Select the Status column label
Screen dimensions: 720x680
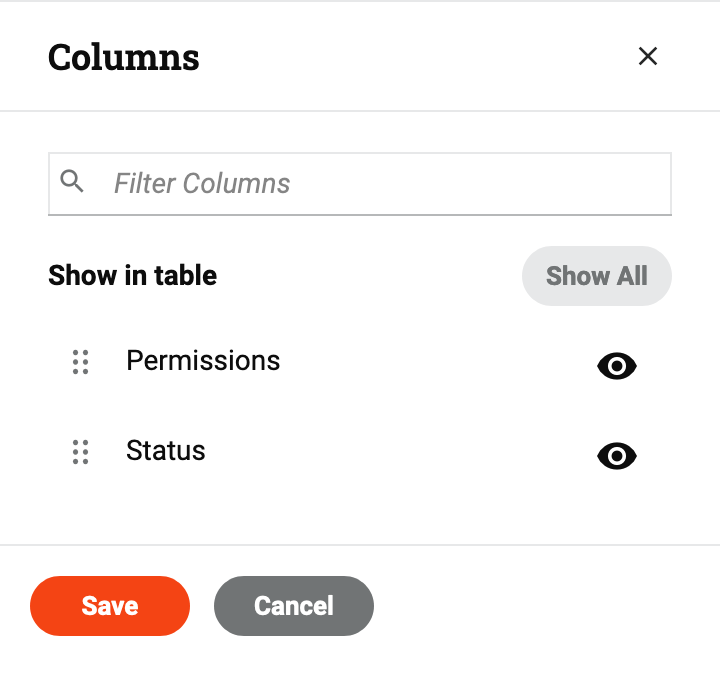tap(166, 450)
